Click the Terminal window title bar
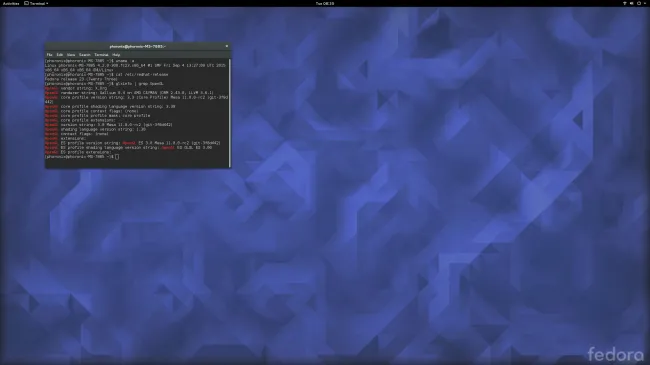The height and width of the screenshot is (365, 650). pyautogui.click(x=137, y=46)
